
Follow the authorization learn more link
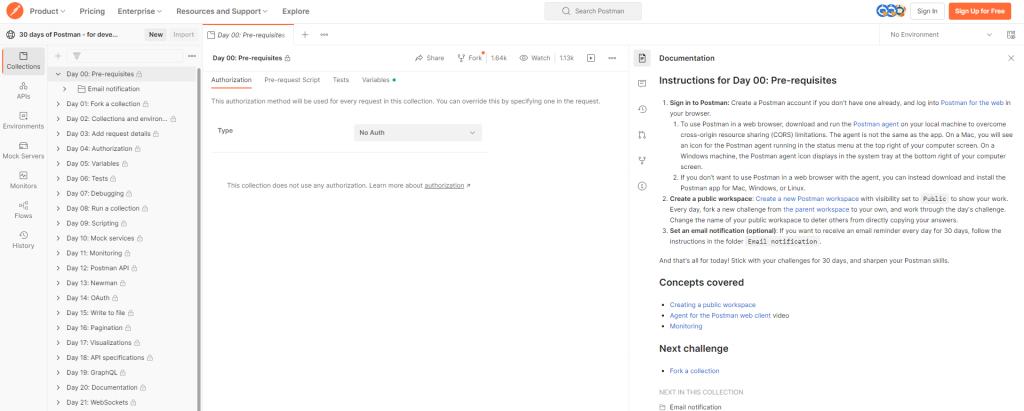pos(445,186)
